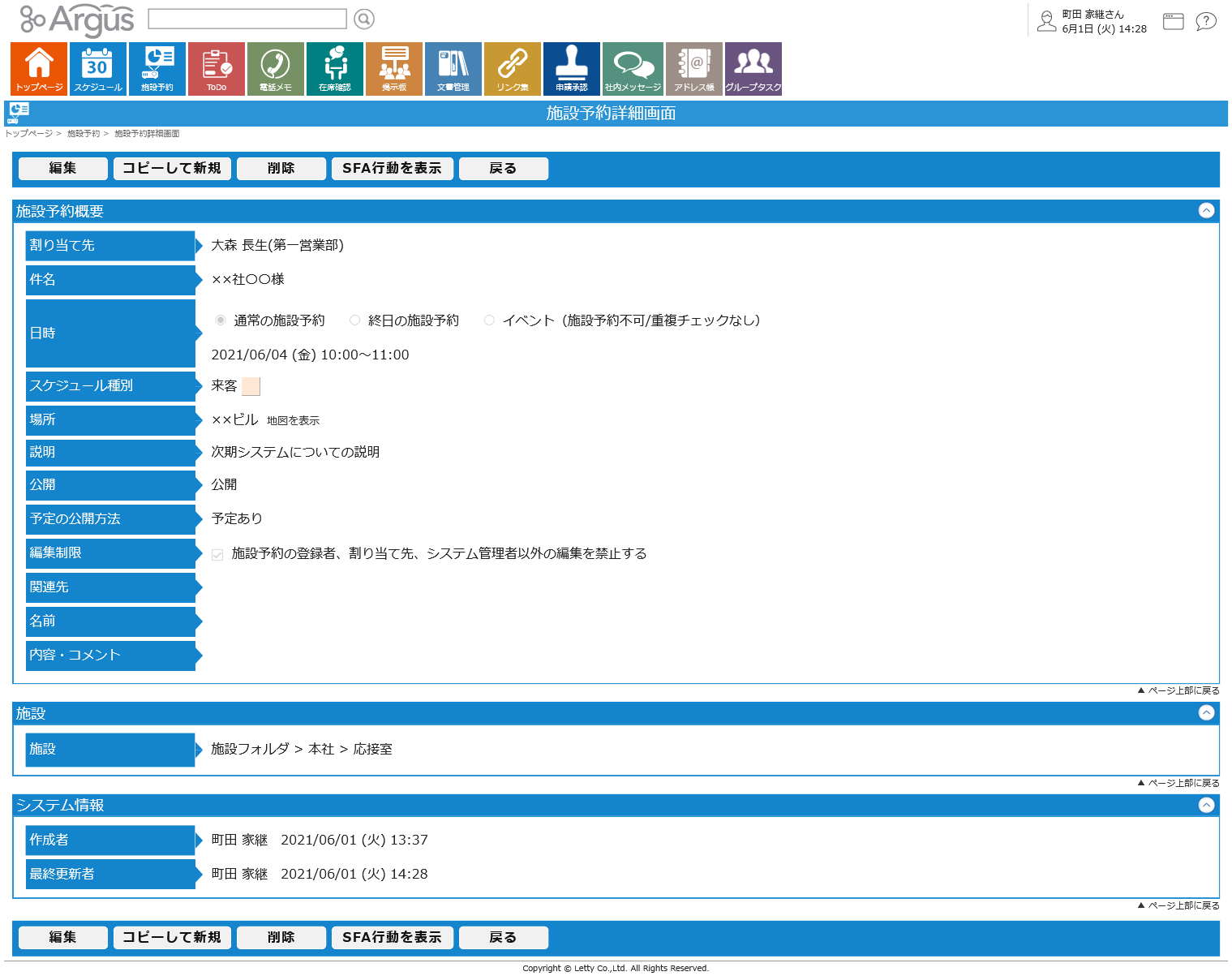This screenshot has width=1232, height=976.
Task: Open the 申請承認 stamp icon
Action: [x=572, y=69]
